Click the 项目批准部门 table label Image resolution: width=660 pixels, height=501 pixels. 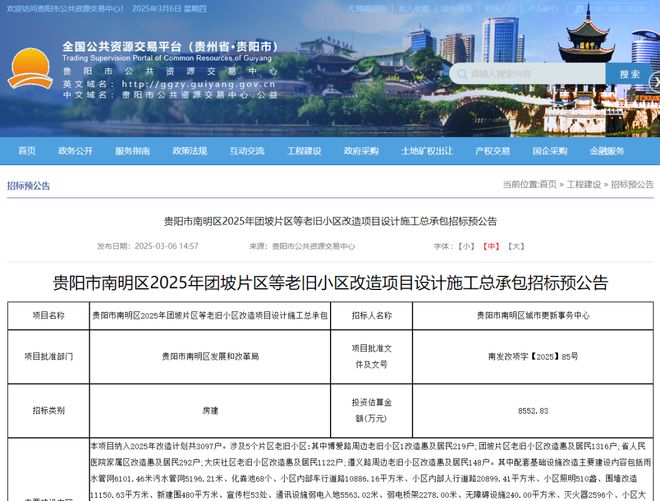click(x=48, y=357)
